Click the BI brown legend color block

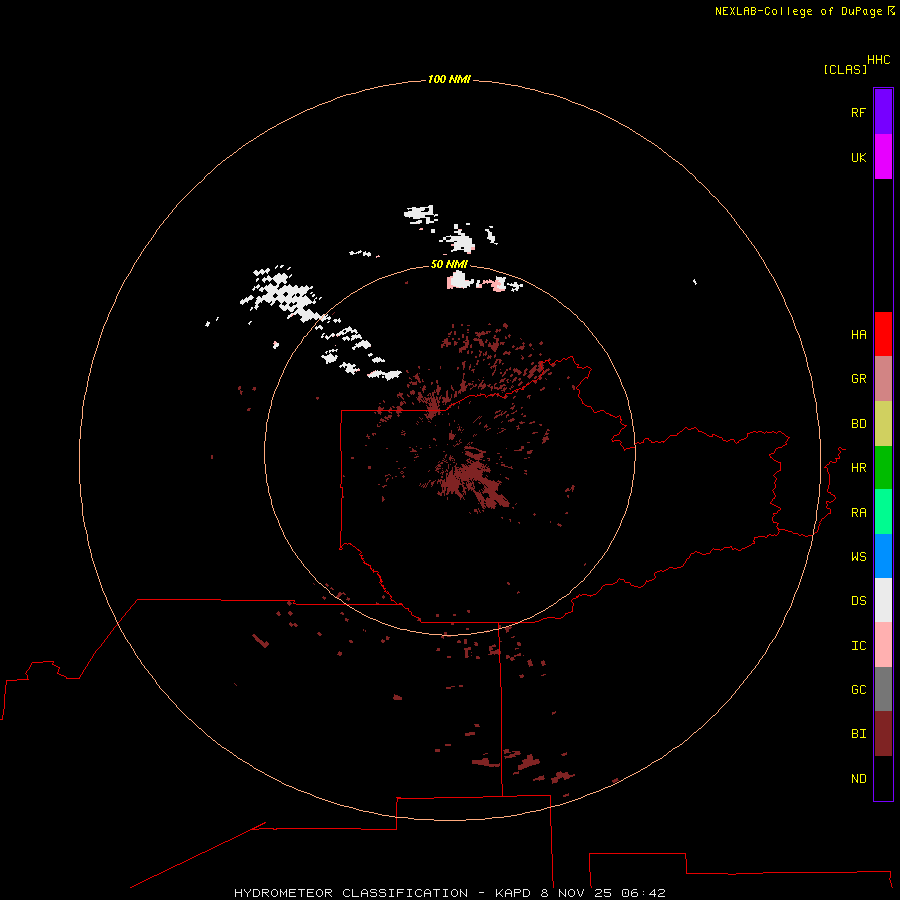[883, 734]
